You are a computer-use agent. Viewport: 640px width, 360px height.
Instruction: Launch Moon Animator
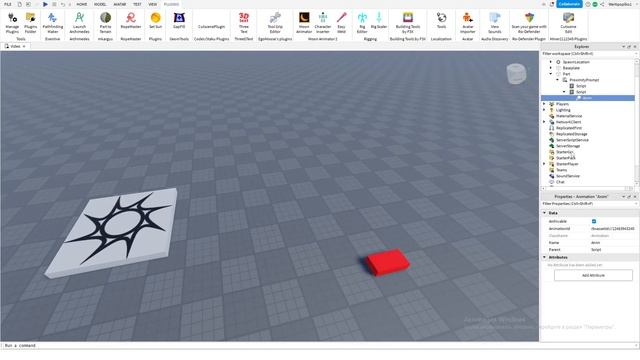pos(304,23)
